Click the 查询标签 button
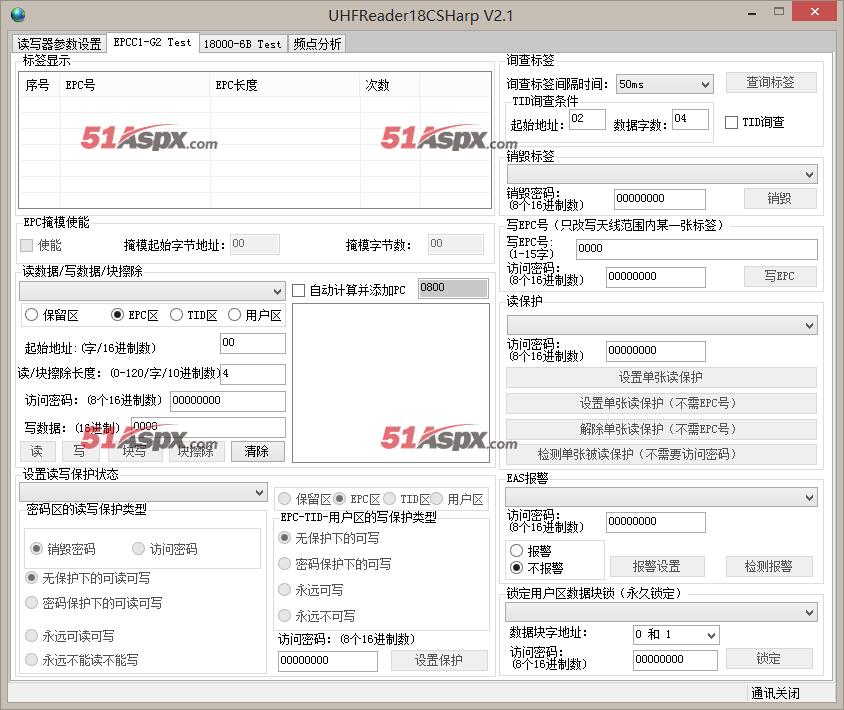Viewport: 844px width, 710px height. tap(769, 83)
